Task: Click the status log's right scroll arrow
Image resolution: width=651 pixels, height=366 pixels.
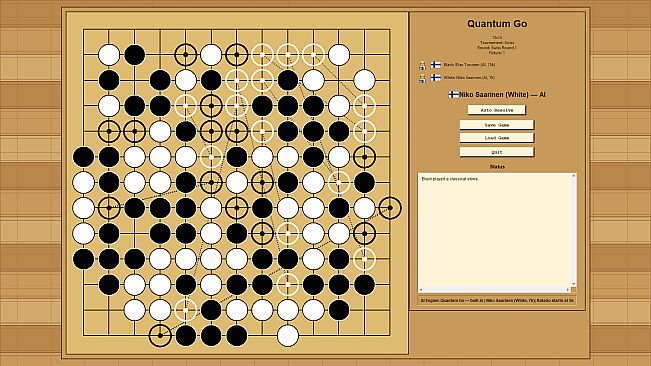Action: (568, 290)
